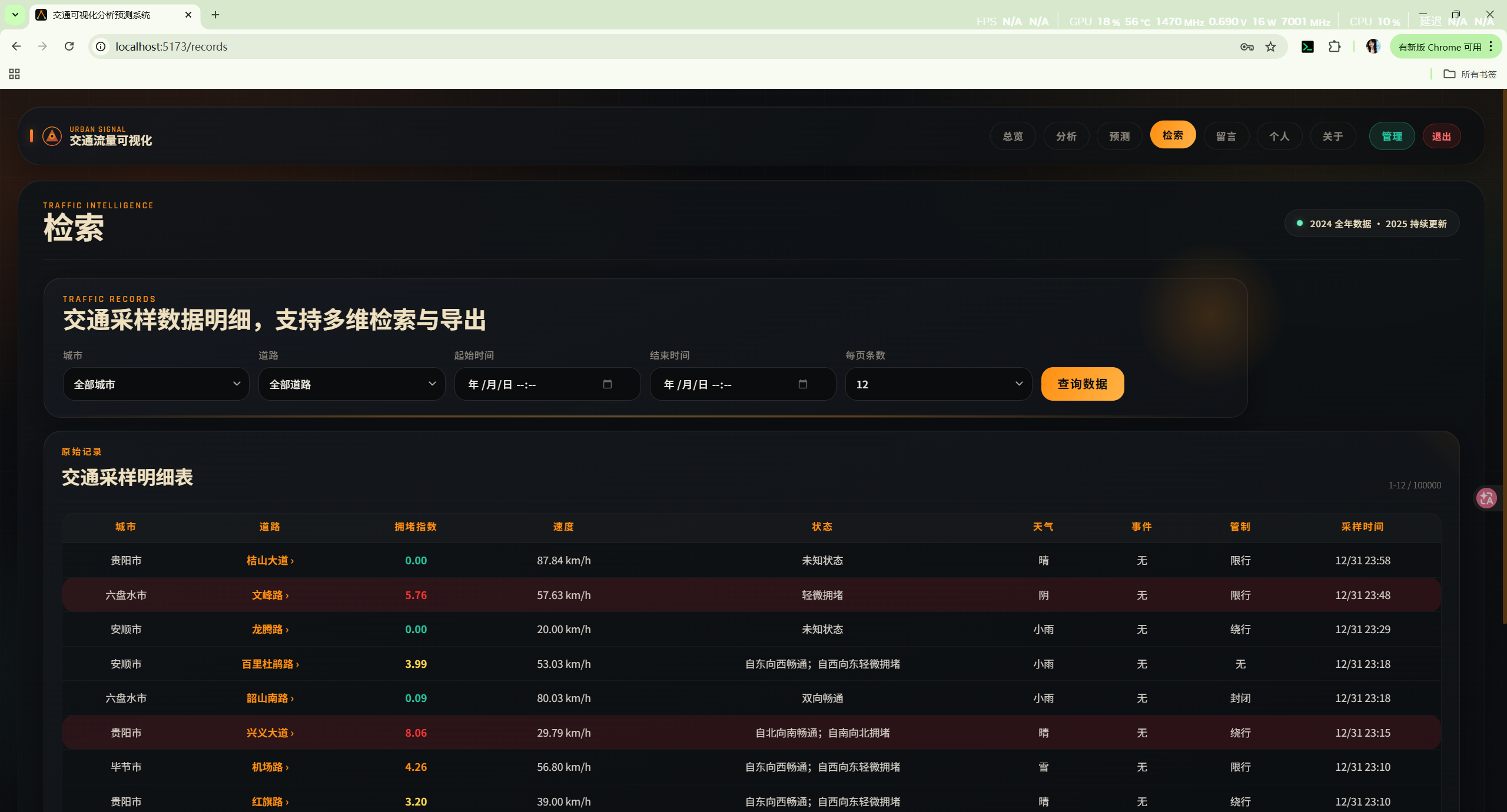Screen dimensions: 1507x812
Task: Open the 桔山大道 road link
Action: pyautogui.click(x=270, y=560)
